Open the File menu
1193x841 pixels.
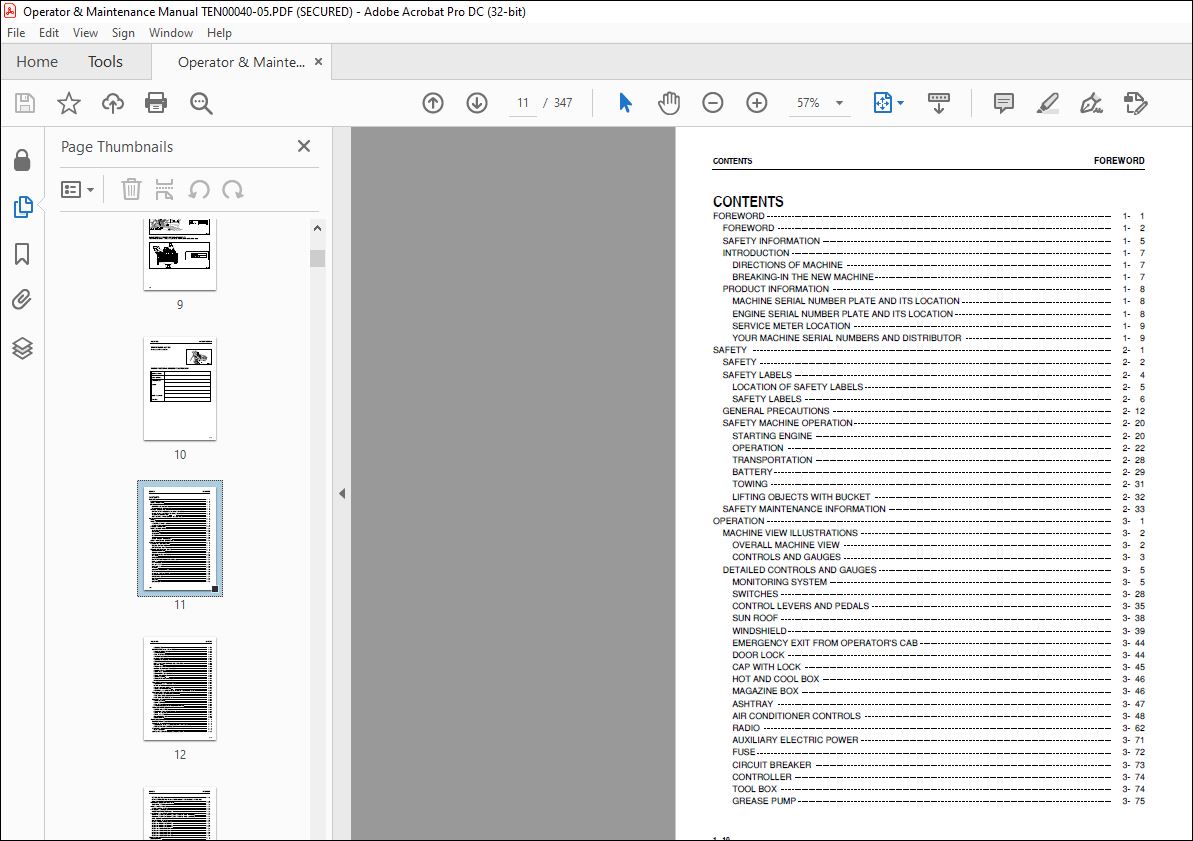tap(16, 33)
